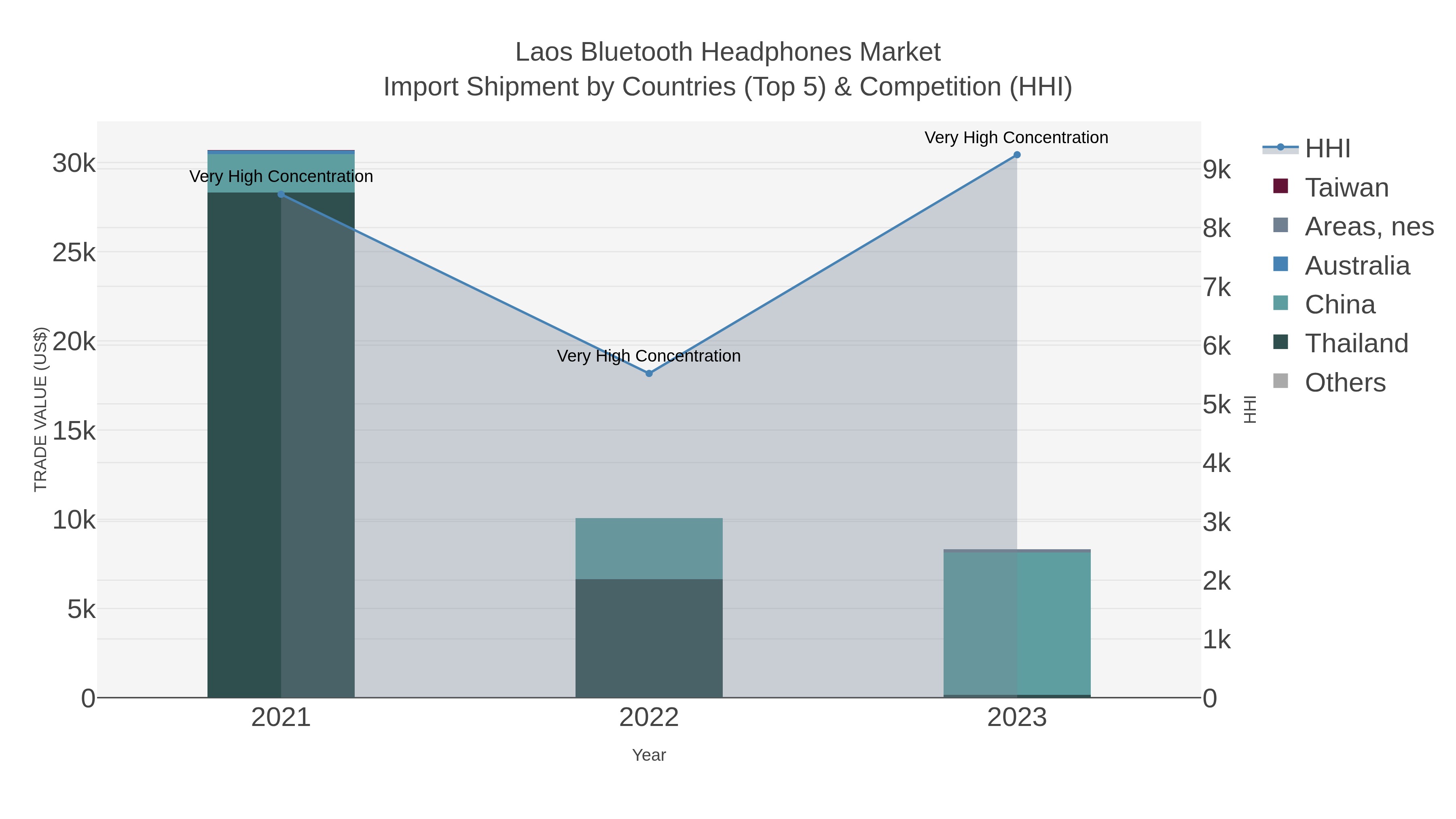
Task: Click 'Very High Concentration' label above 2023
Action: (x=1016, y=138)
